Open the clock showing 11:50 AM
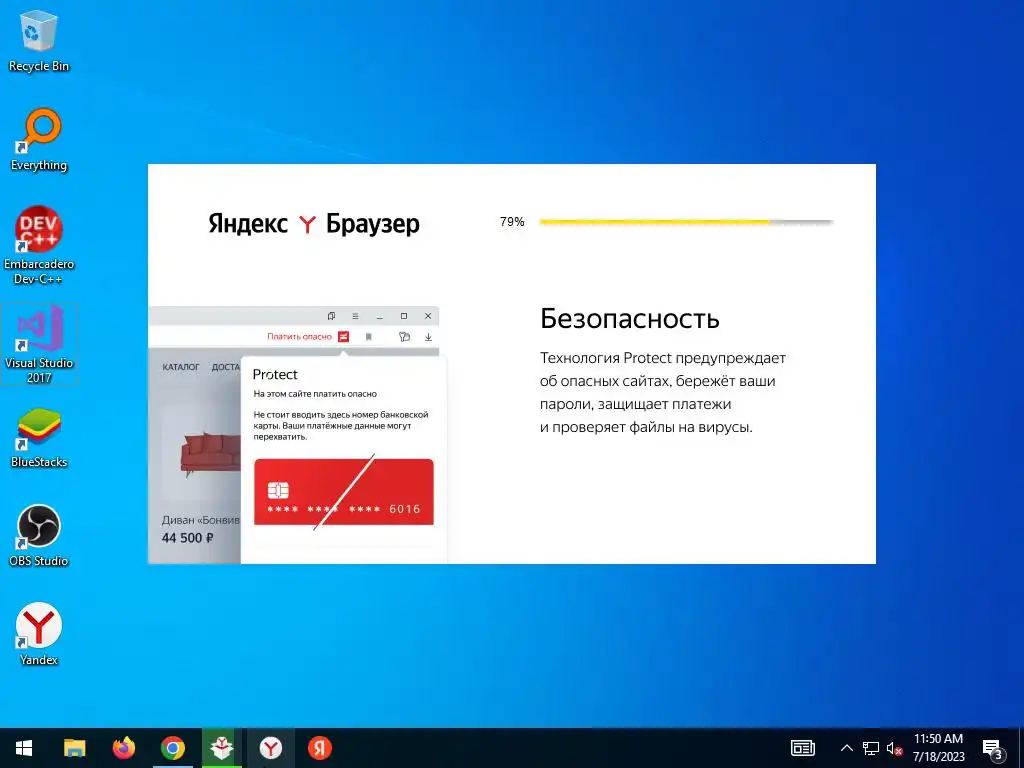This screenshot has height=768, width=1024. point(938,748)
